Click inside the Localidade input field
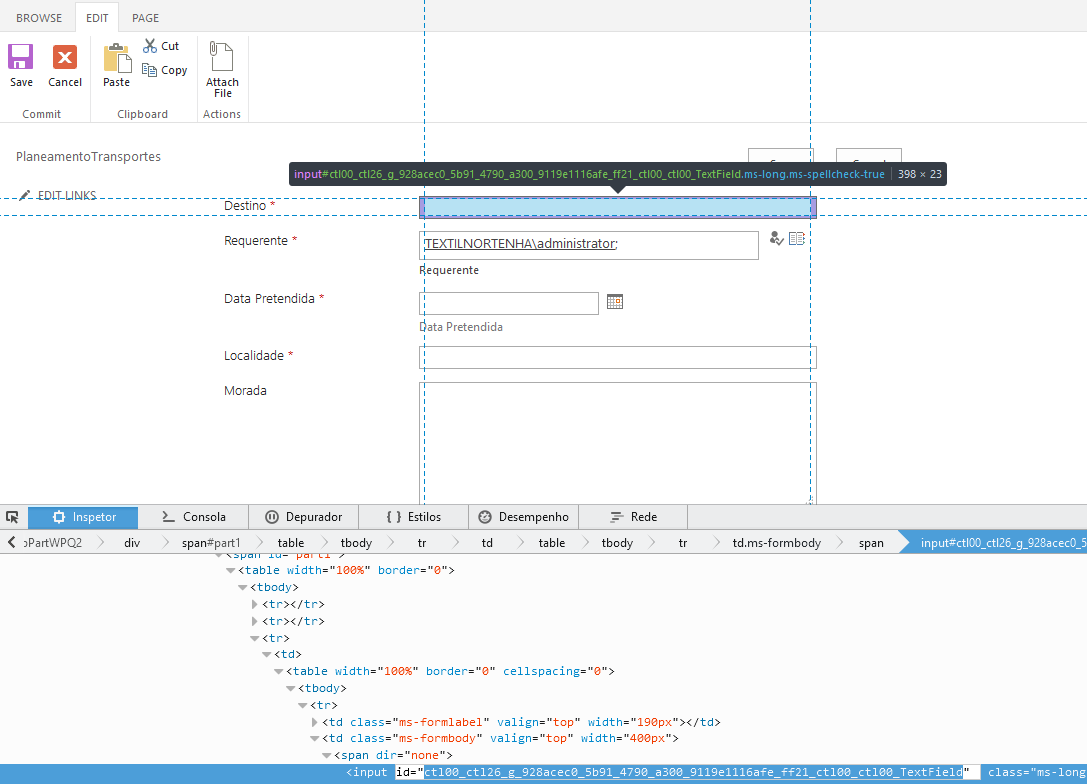 [x=617, y=356]
